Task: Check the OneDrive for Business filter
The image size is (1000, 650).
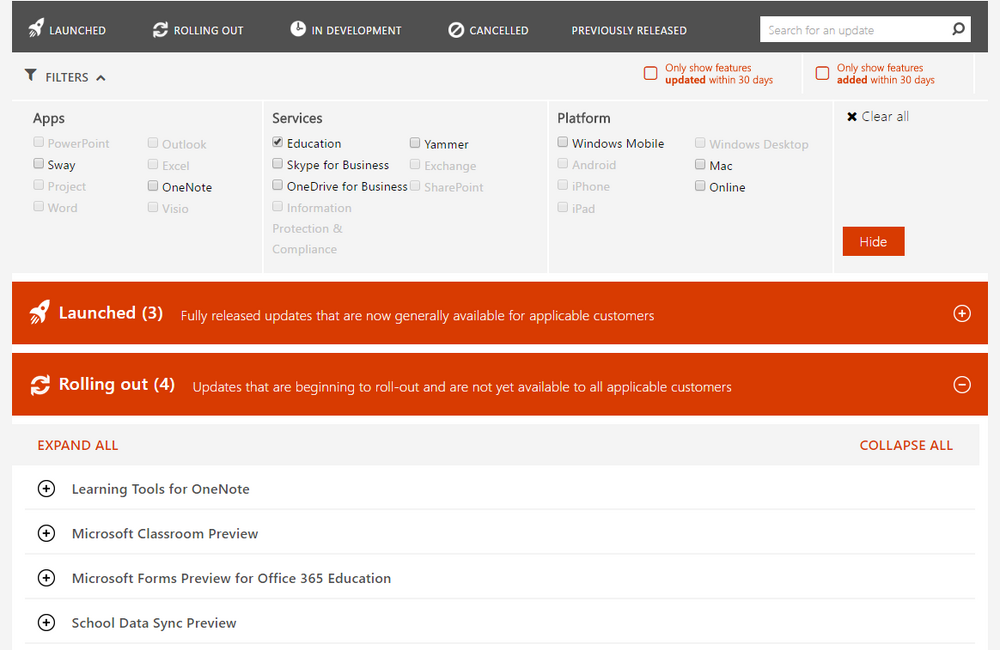Action: [277, 185]
